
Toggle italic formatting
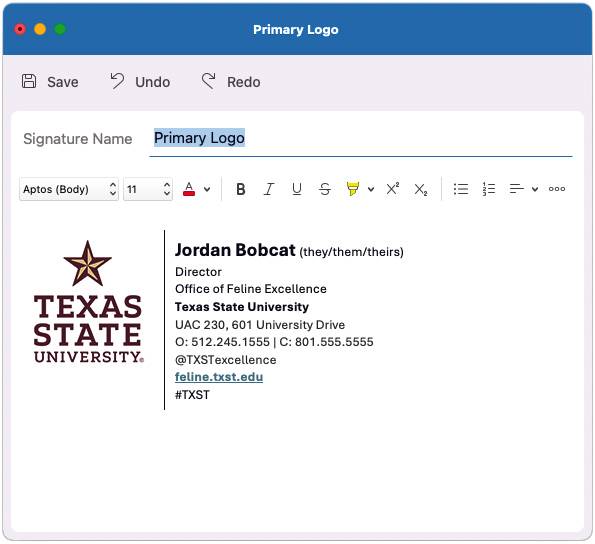(269, 189)
